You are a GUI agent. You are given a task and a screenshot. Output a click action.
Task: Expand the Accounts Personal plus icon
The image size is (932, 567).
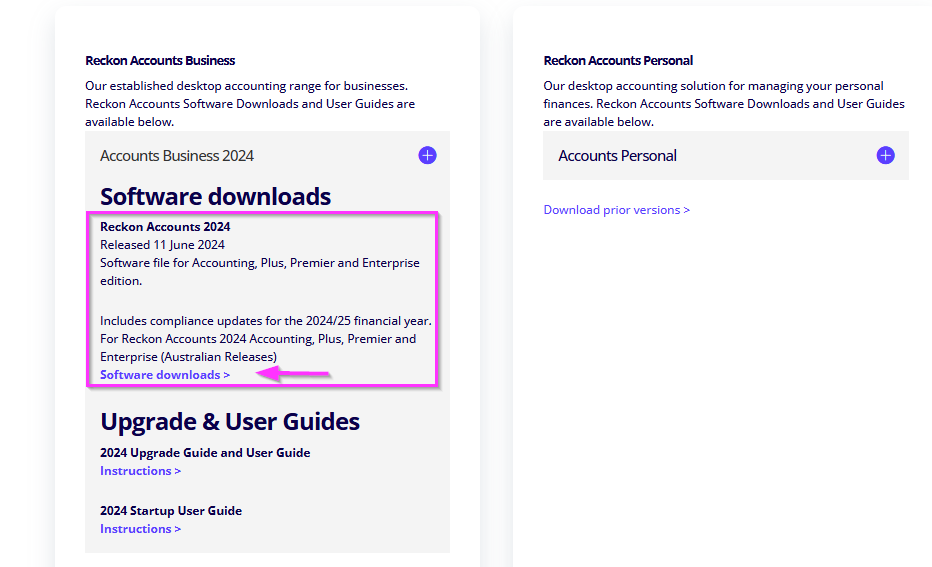point(886,156)
